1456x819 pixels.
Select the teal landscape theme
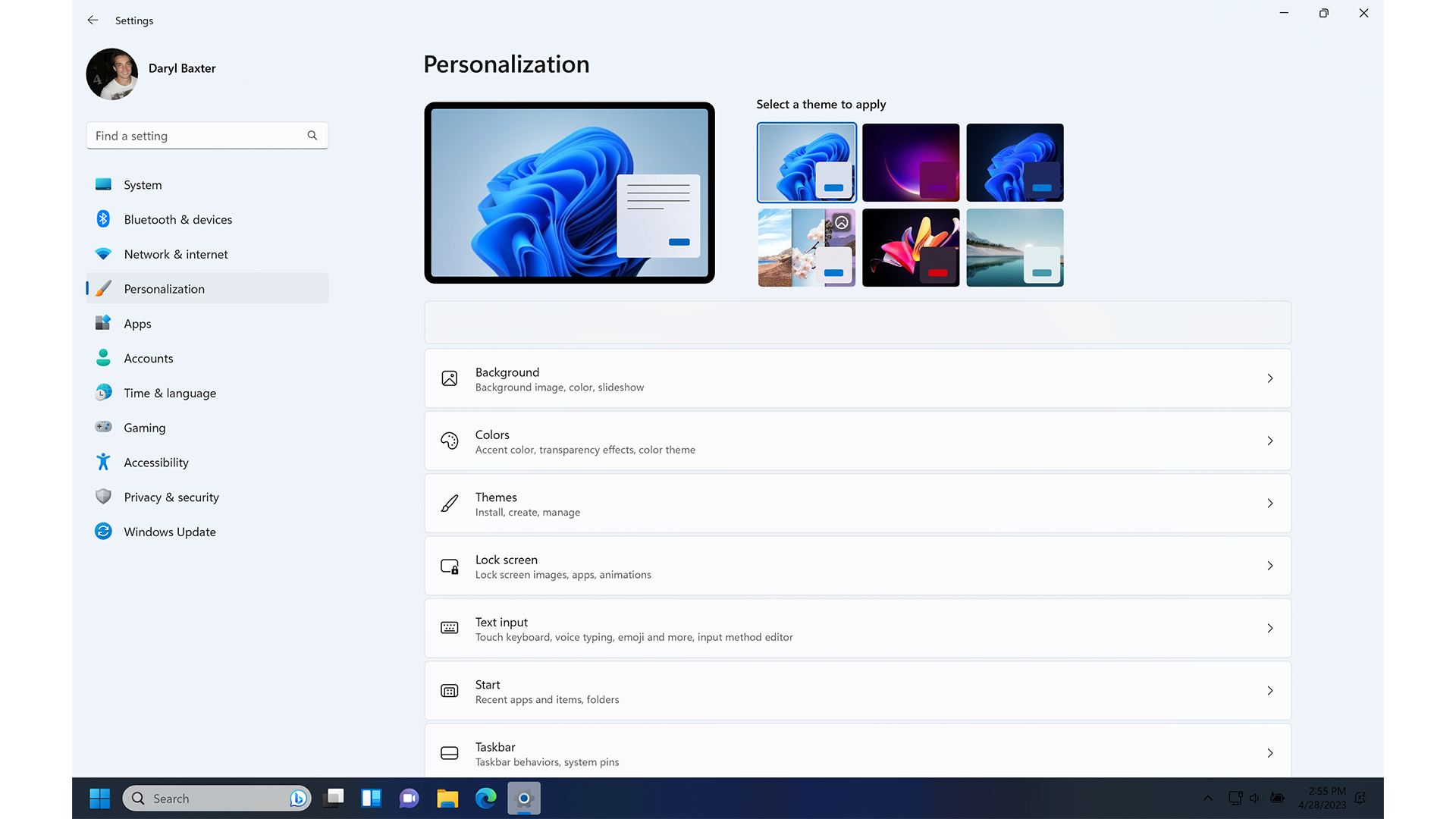click(x=1013, y=247)
